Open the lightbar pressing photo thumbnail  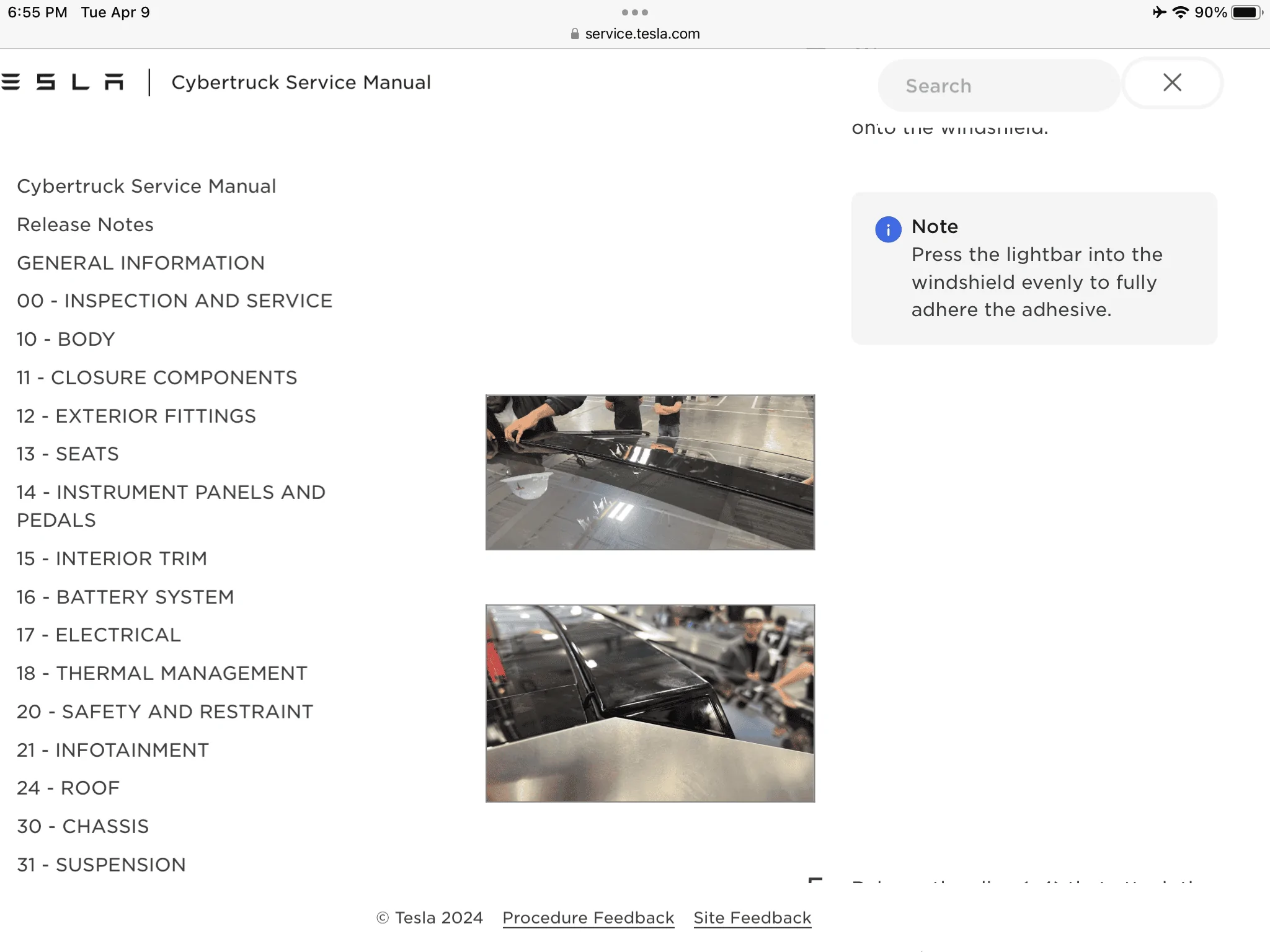point(650,472)
